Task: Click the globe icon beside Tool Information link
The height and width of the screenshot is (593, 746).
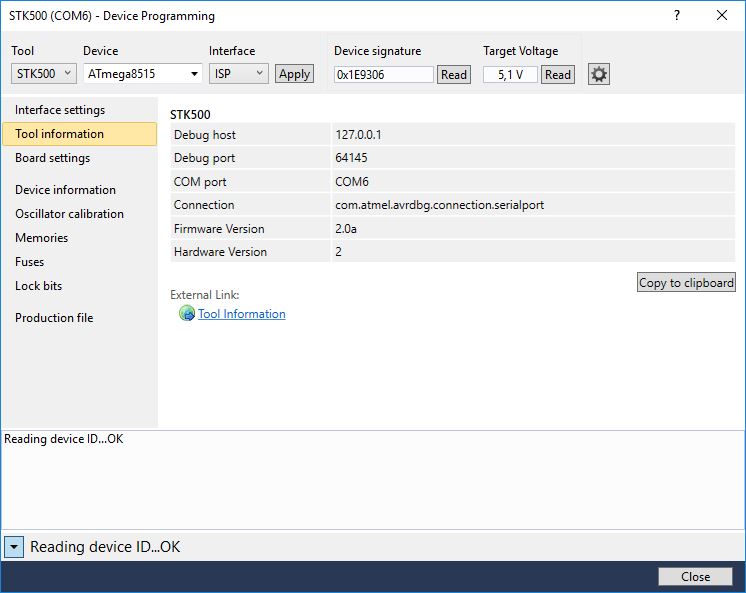Action: coord(186,313)
